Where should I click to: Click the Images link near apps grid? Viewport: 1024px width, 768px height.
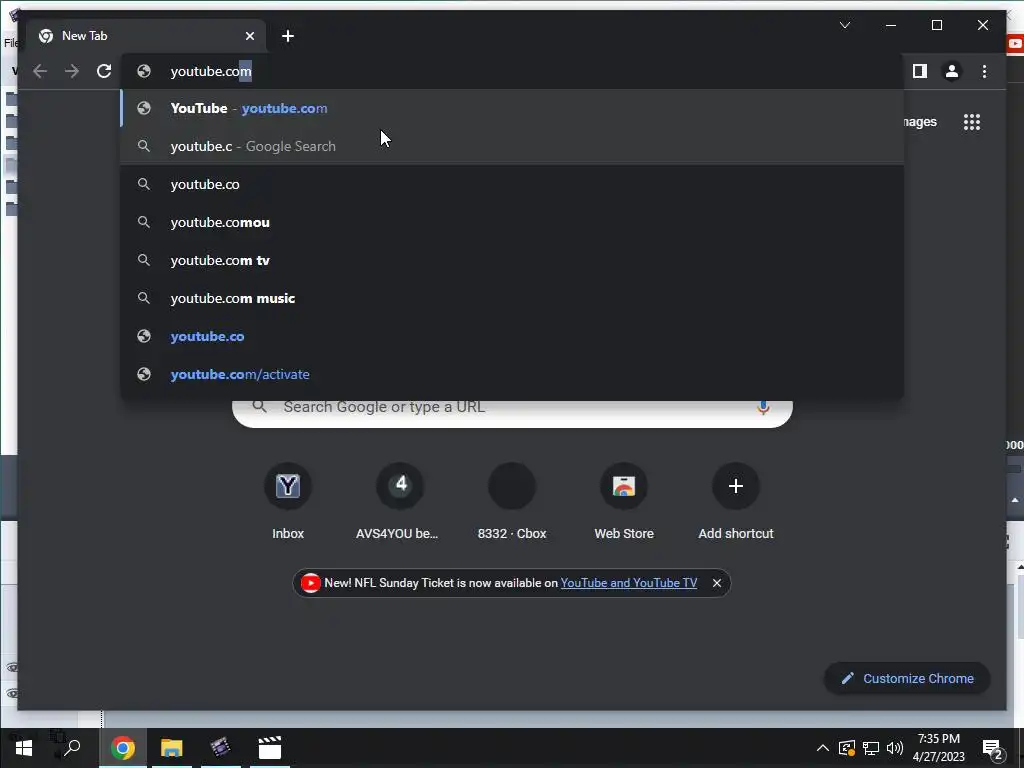pos(920,122)
